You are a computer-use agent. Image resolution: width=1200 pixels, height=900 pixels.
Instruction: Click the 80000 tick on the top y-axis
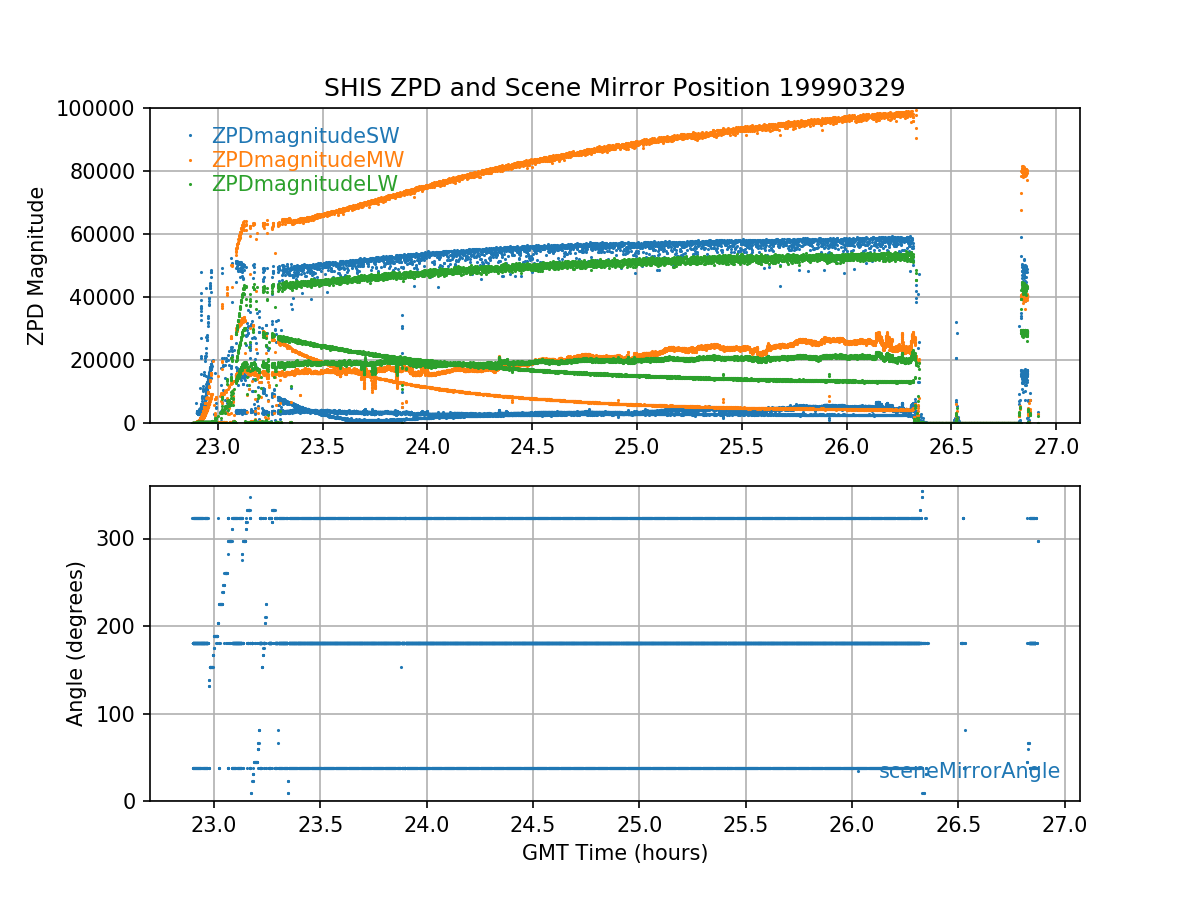point(110,171)
